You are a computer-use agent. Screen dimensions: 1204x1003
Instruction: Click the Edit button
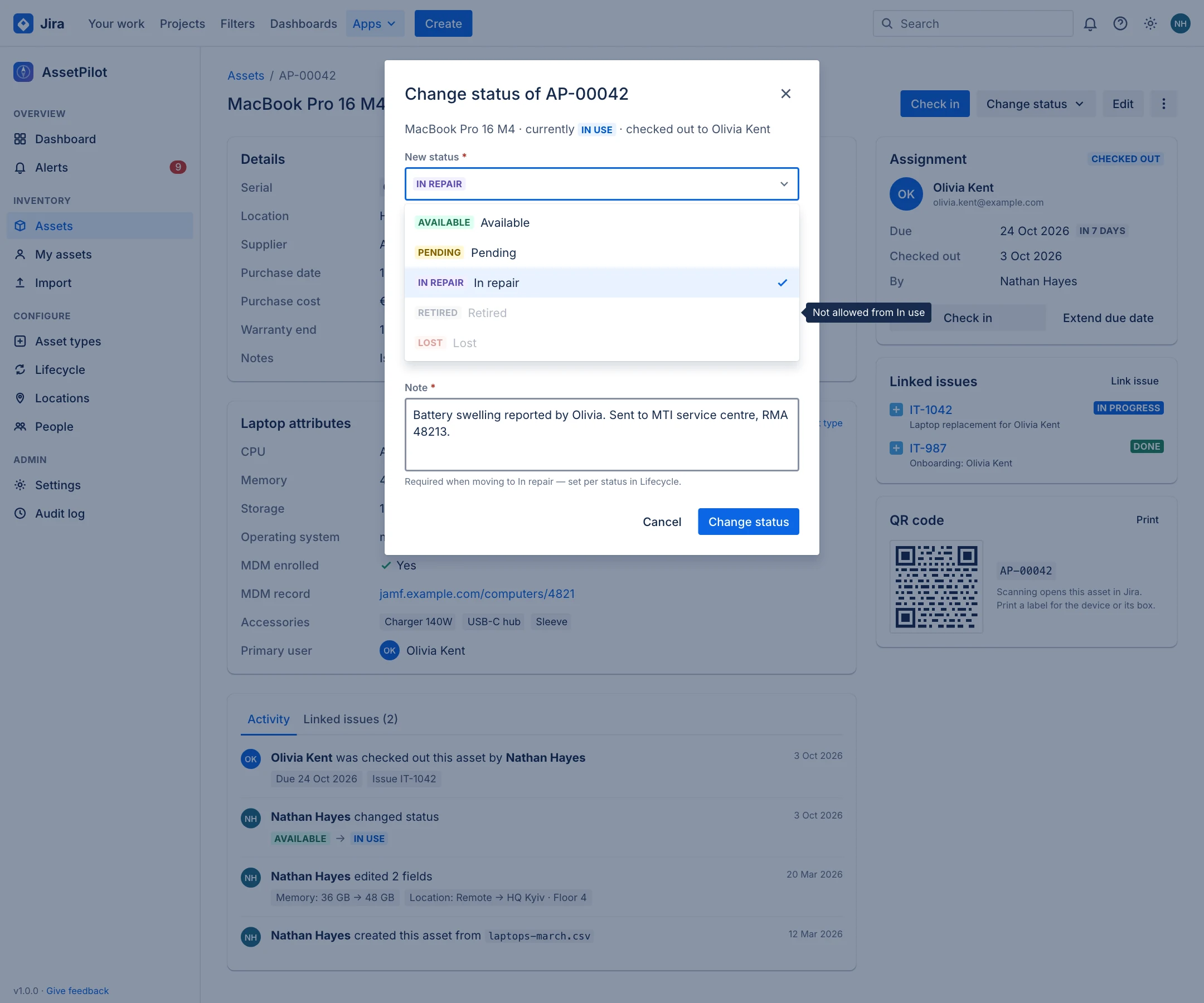point(1123,104)
